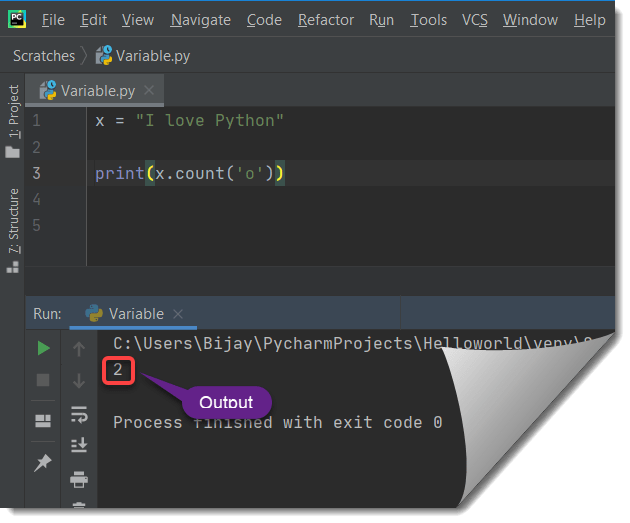Open the Window menu

click(530, 20)
